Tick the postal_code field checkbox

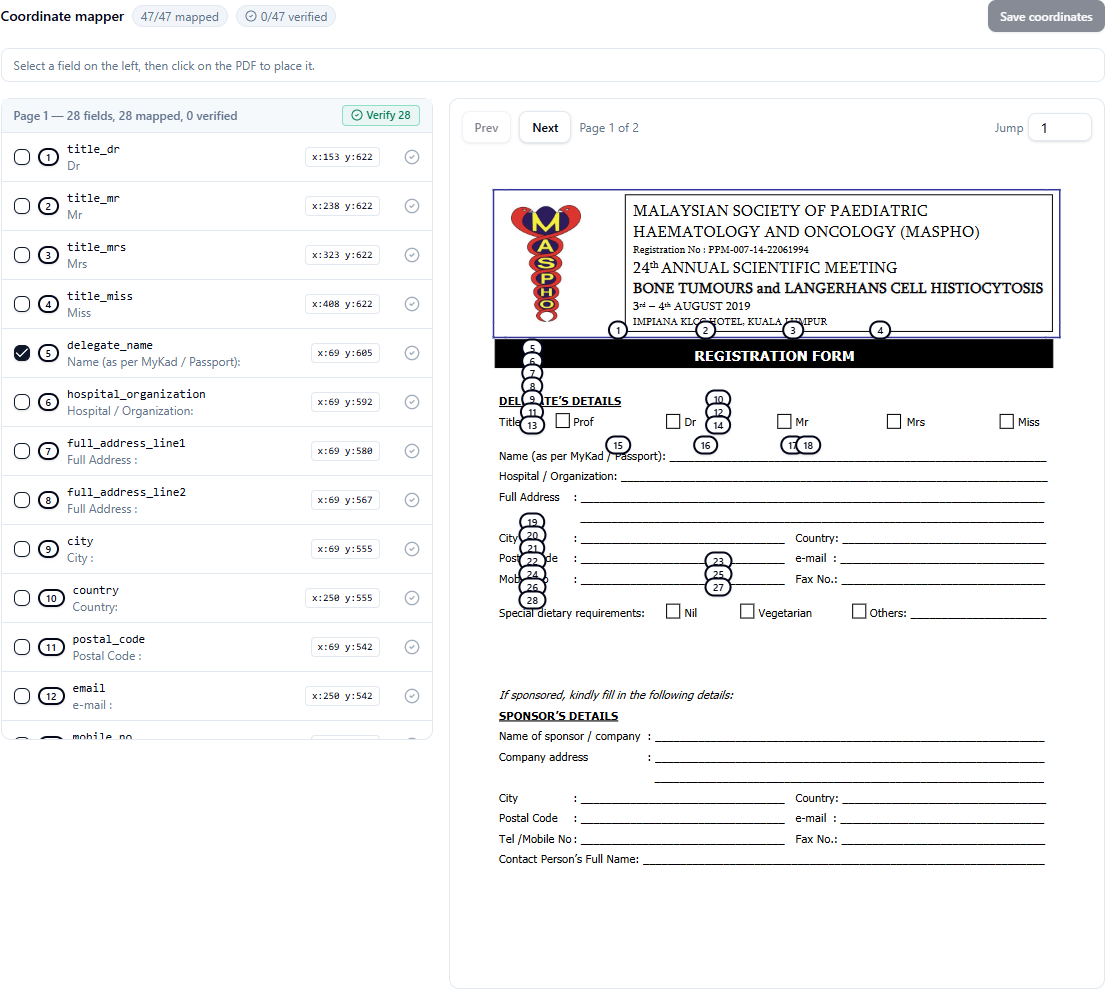pos(22,647)
